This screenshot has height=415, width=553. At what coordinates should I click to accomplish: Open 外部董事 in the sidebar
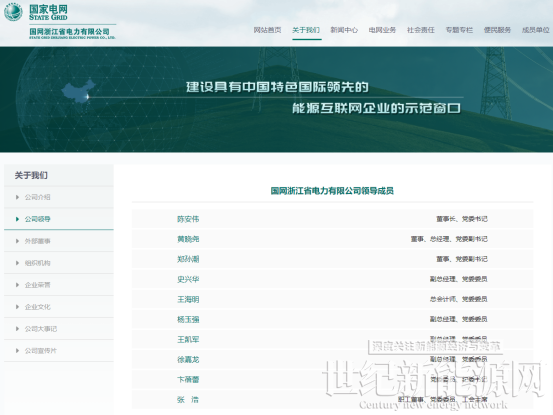(x=37, y=241)
